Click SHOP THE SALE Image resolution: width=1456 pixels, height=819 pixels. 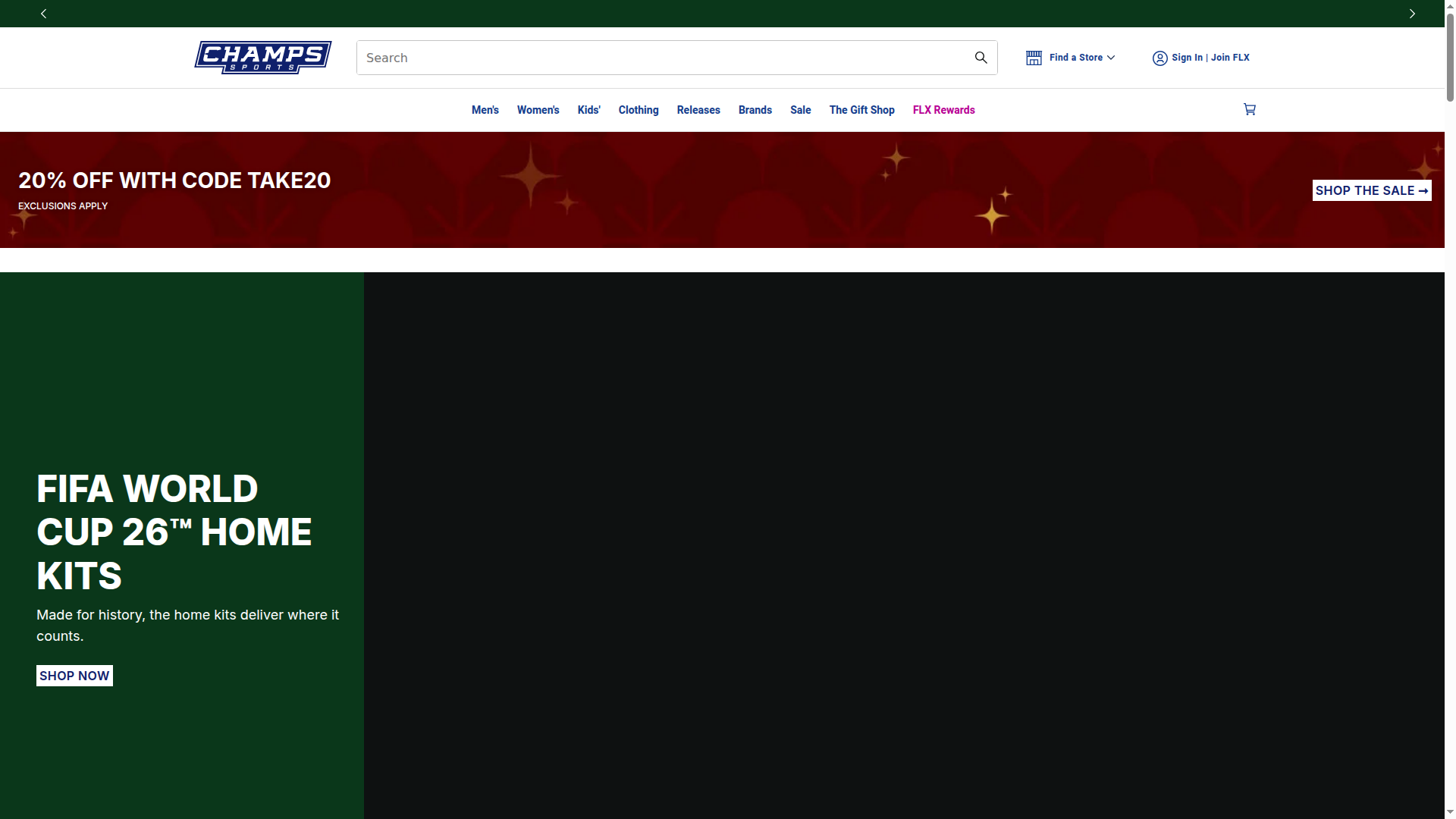(x=1371, y=190)
